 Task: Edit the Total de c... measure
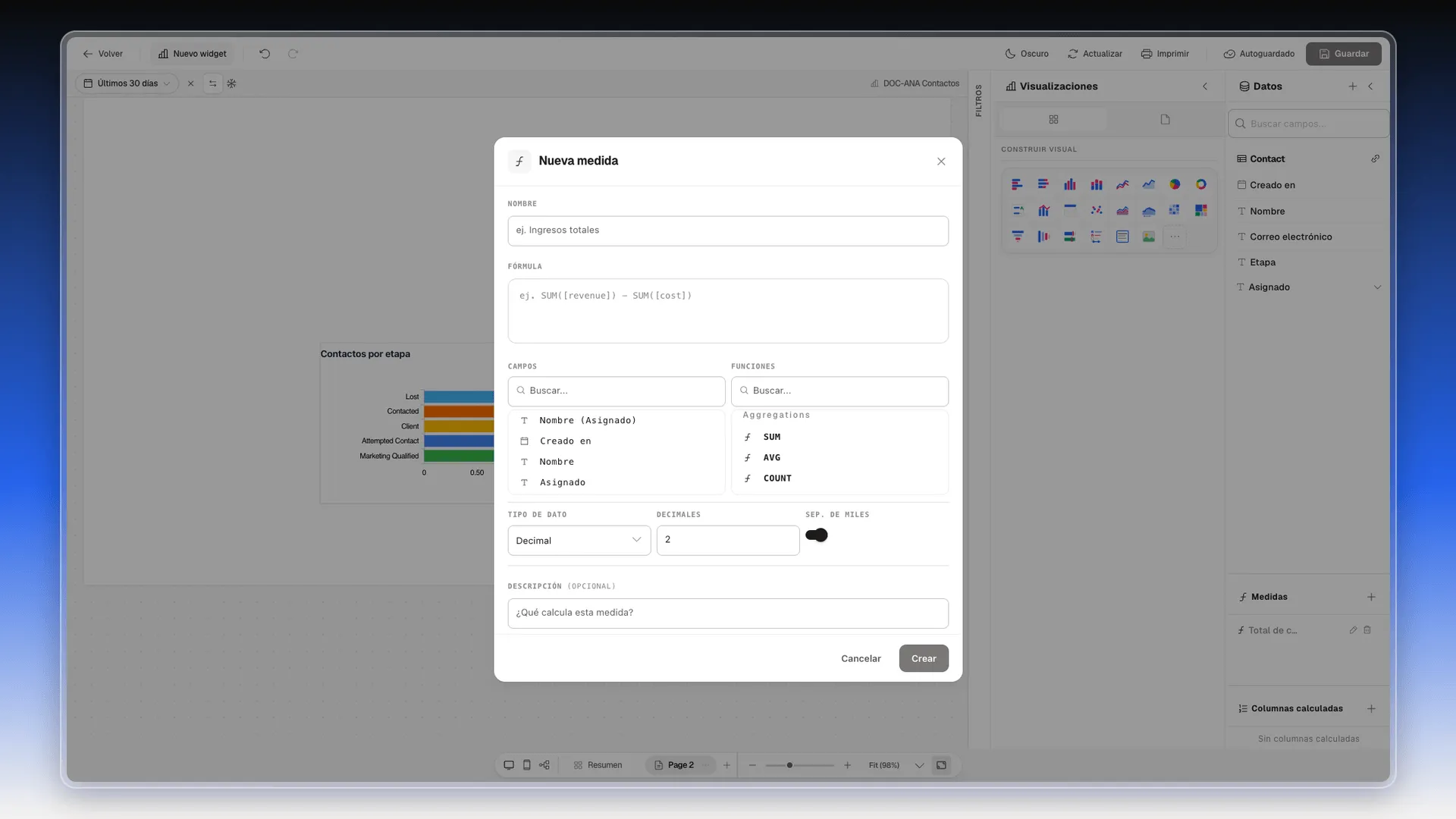1353,630
